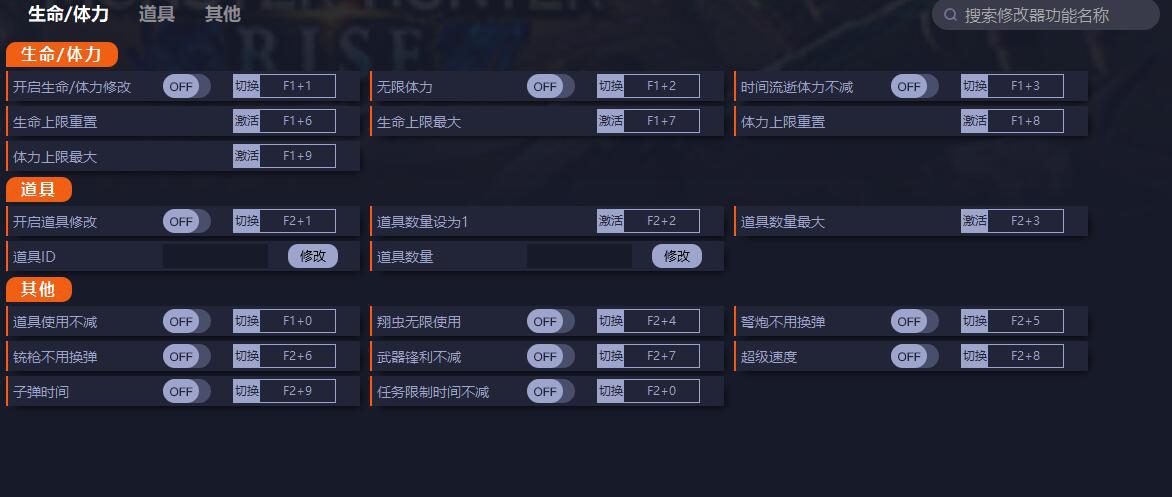Open the 其他 tab
Image resolution: width=1172 pixels, height=497 pixels.
point(222,14)
